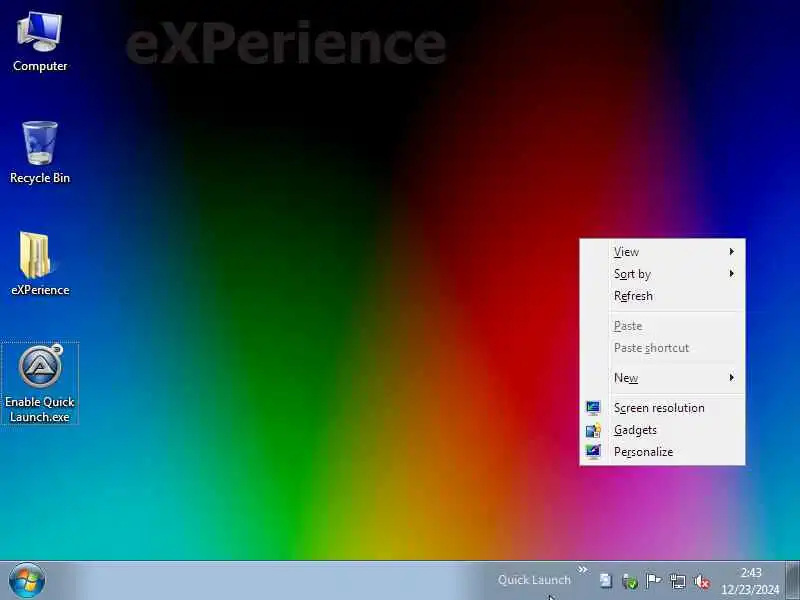This screenshot has height=600, width=800.
Task: Open New in the context menu
Action: (x=662, y=378)
